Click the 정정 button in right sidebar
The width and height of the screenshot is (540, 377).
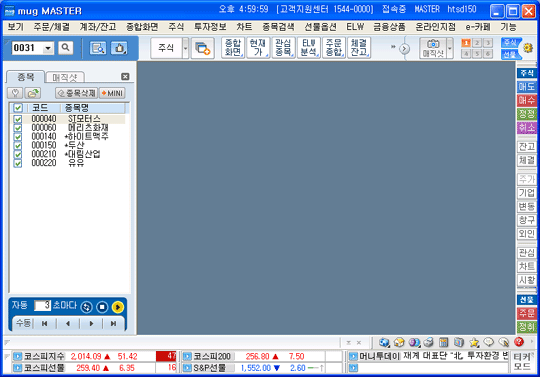point(527,114)
